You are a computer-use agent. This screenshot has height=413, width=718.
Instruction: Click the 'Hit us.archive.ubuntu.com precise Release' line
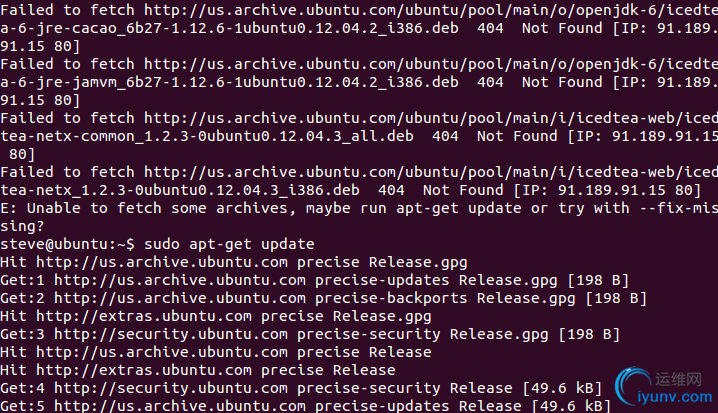click(216, 353)
